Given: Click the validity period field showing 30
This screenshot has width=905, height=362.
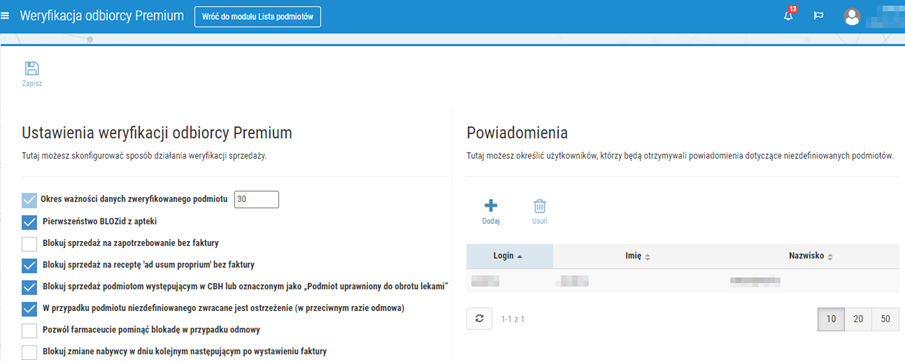Looking at the screenshot, I should click(256, 199).
